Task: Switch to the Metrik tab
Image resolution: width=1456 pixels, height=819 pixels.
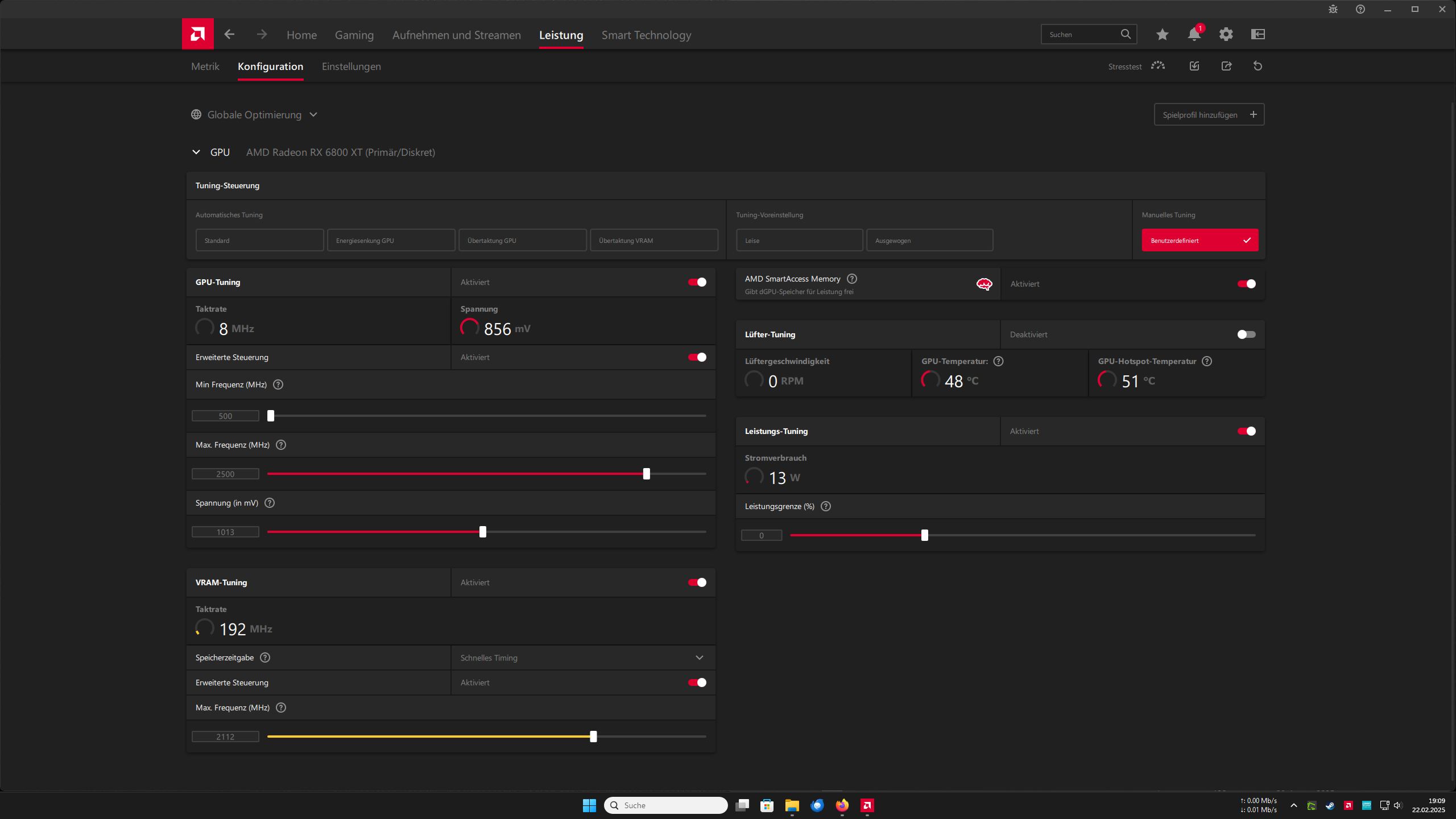Action: (205, 67)
